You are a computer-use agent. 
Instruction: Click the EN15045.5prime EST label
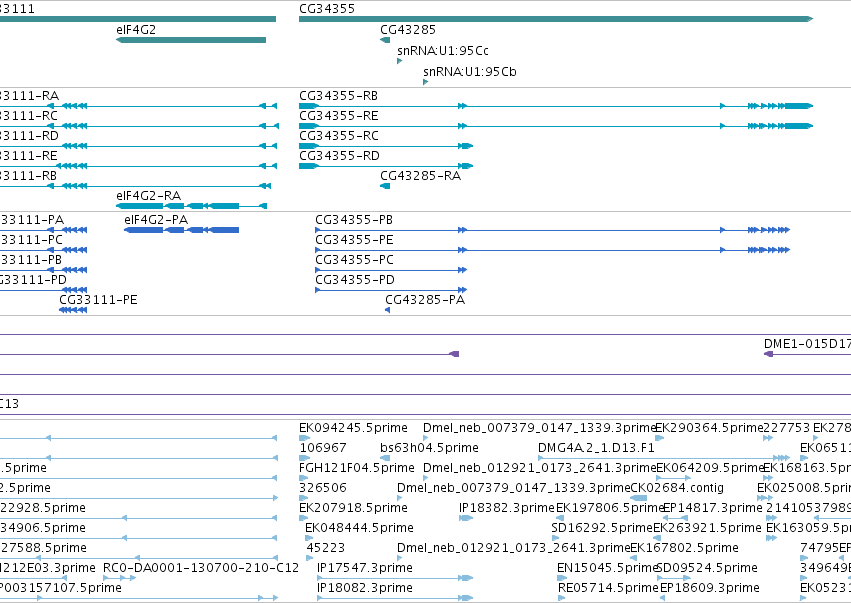pyautogui.click(x=607, y=568)
